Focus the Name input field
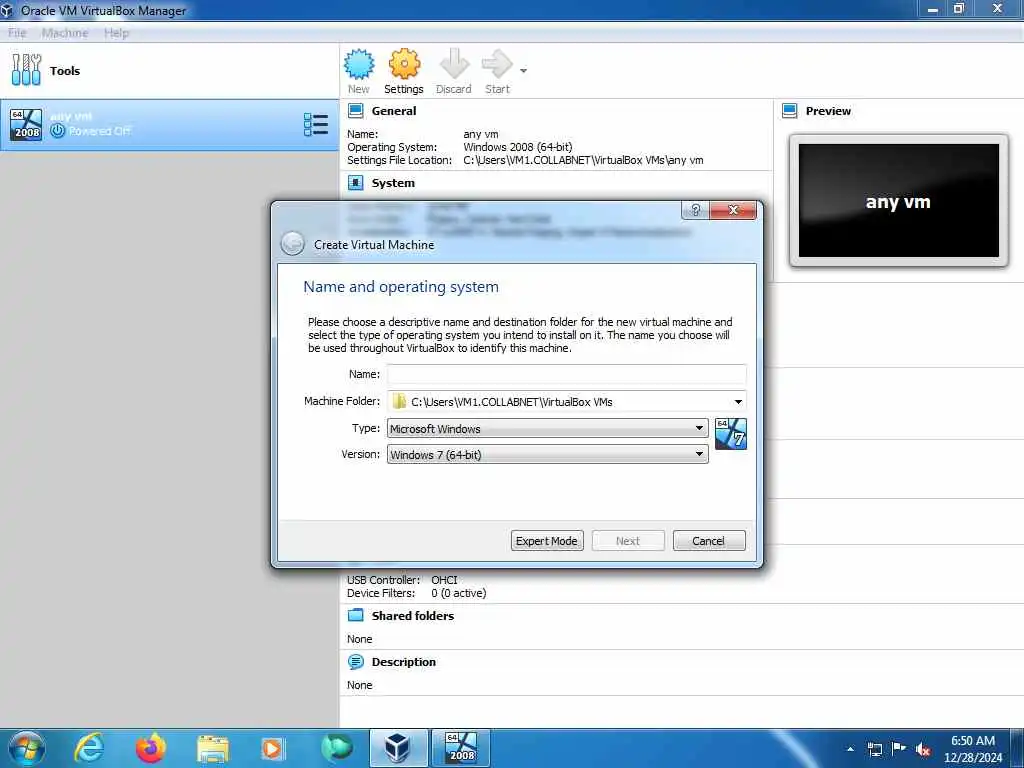The image size is (1024, 768). (x=566, y=374)
